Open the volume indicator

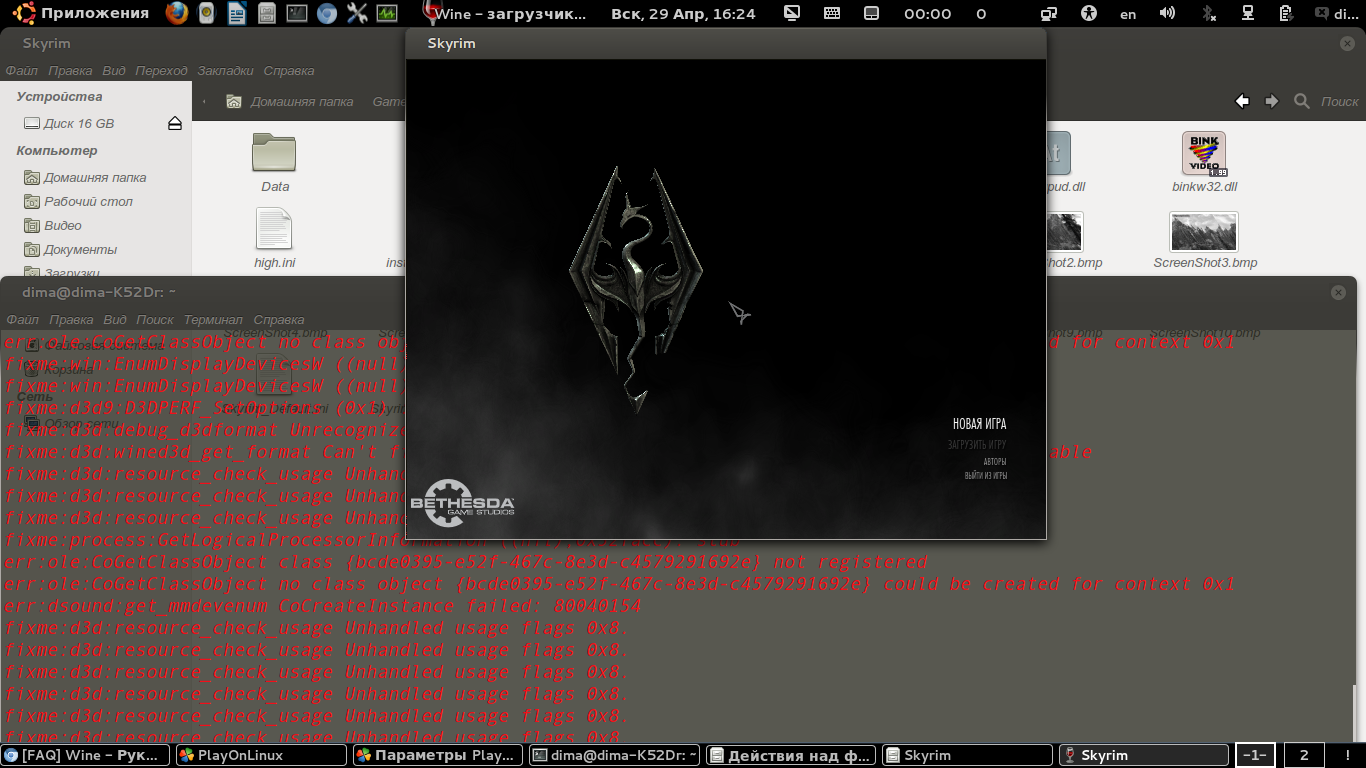(1167, 13)
